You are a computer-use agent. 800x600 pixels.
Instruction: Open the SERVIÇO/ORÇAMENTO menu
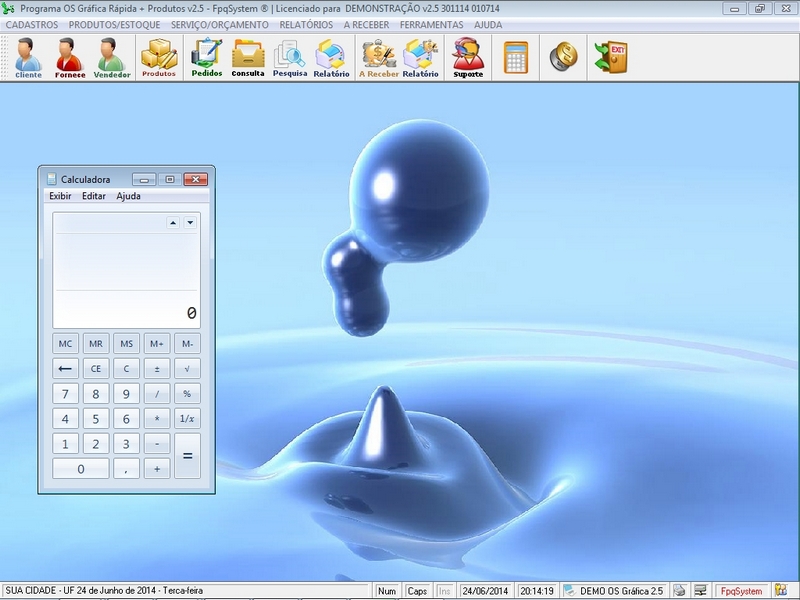point(219,24)
